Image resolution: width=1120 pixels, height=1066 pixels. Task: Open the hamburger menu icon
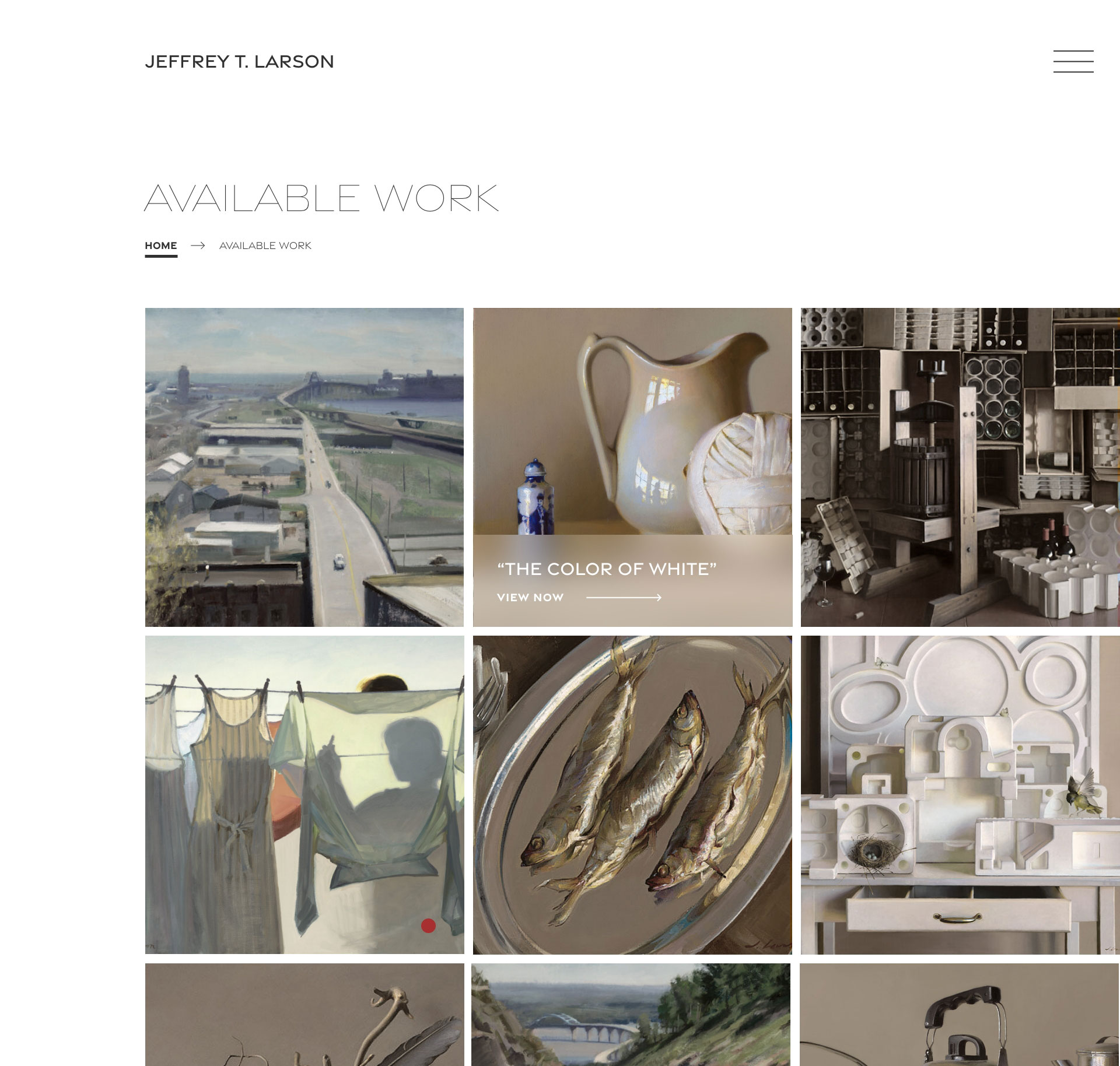pos(1073,61)
